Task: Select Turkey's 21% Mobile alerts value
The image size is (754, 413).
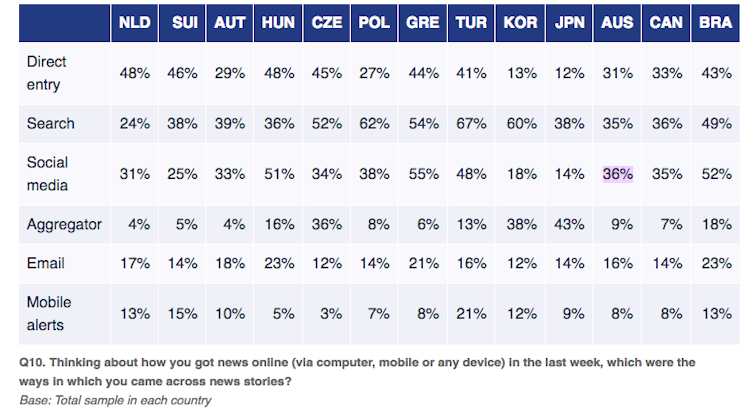Action: click(470, 311)
